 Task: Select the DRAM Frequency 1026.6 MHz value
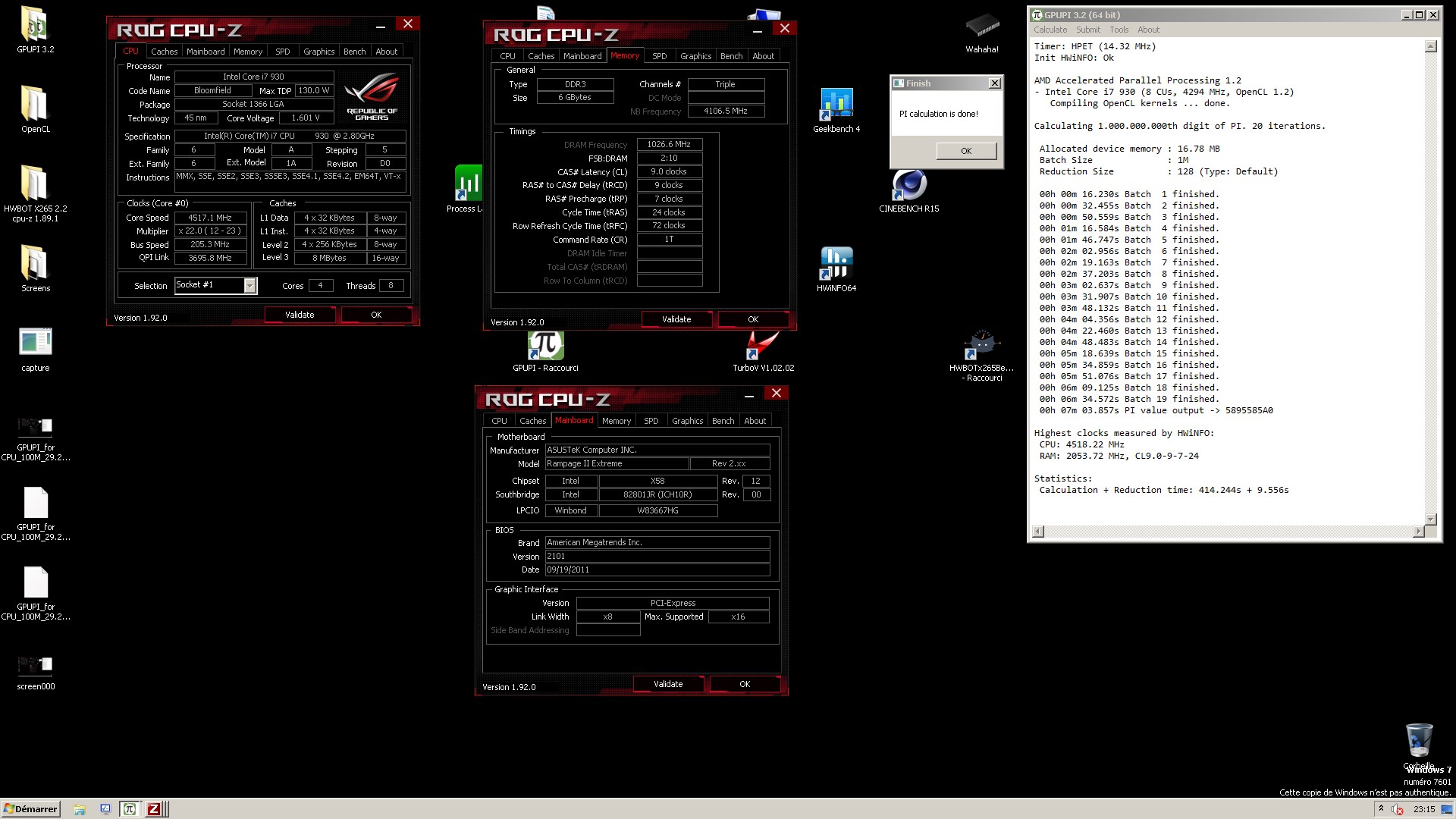670,144
